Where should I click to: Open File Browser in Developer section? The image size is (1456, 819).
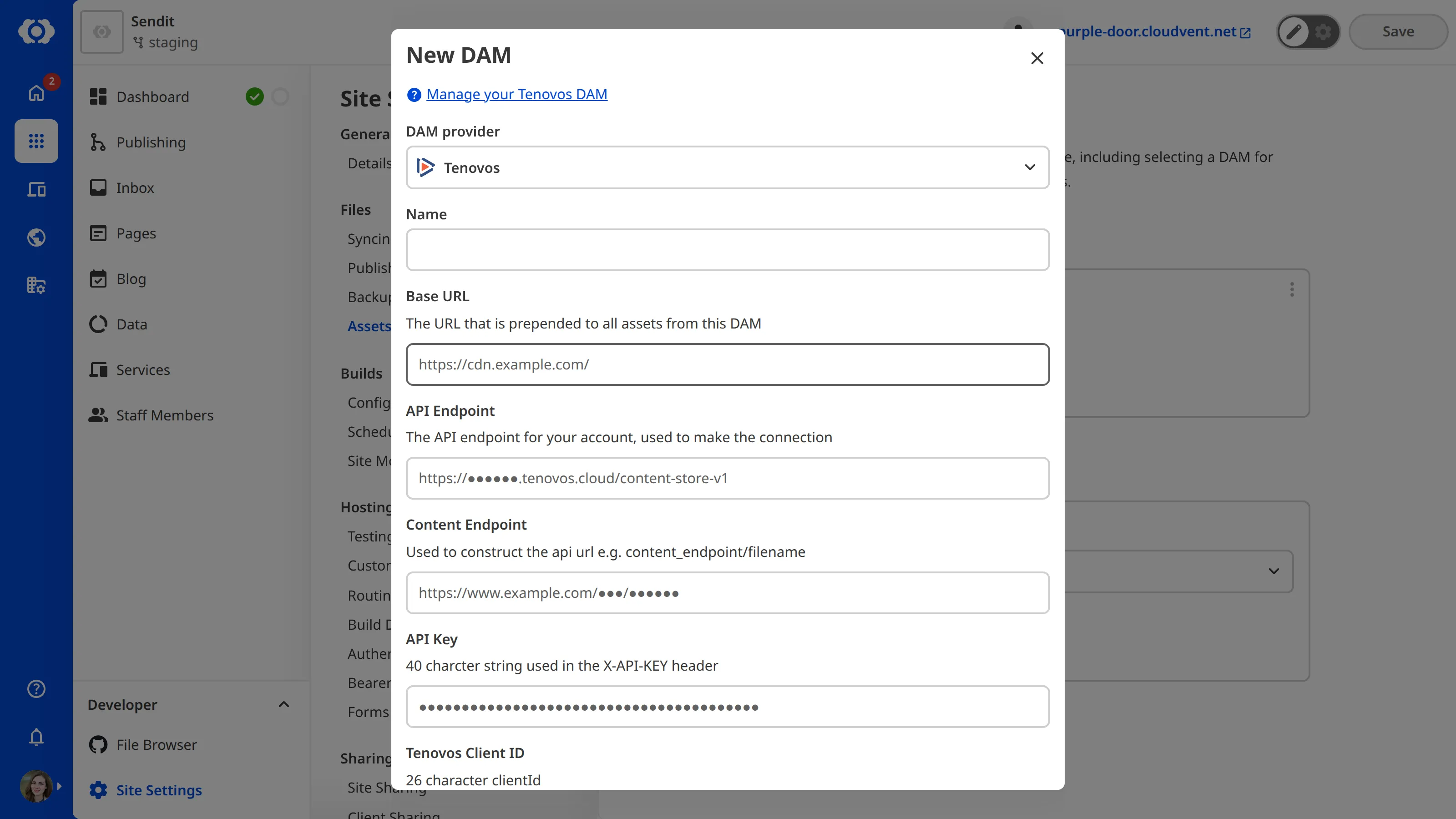click(x=157, y=745)
